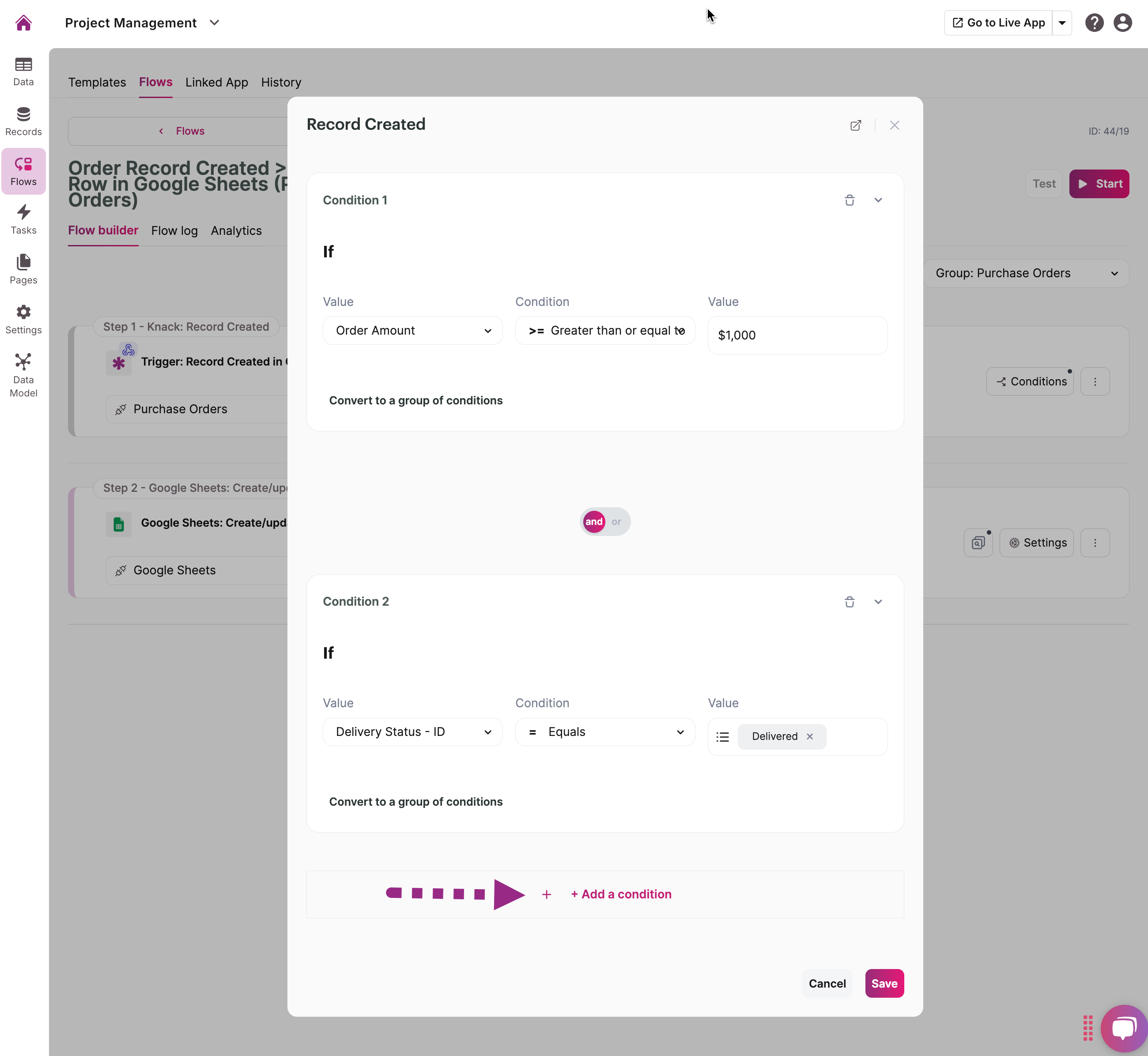Screen dimensions: 1148x1056
Task: Click Add a condition link
Action: click(620, 894)
